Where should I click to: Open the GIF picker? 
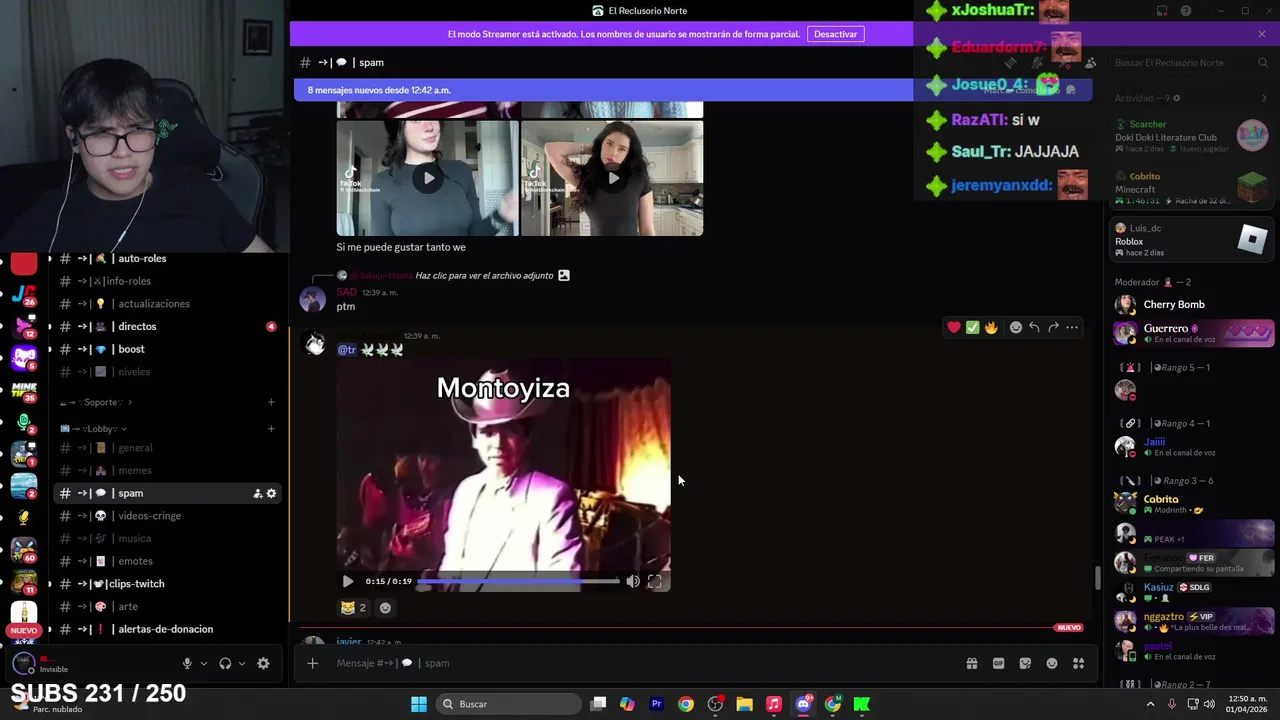998,663
